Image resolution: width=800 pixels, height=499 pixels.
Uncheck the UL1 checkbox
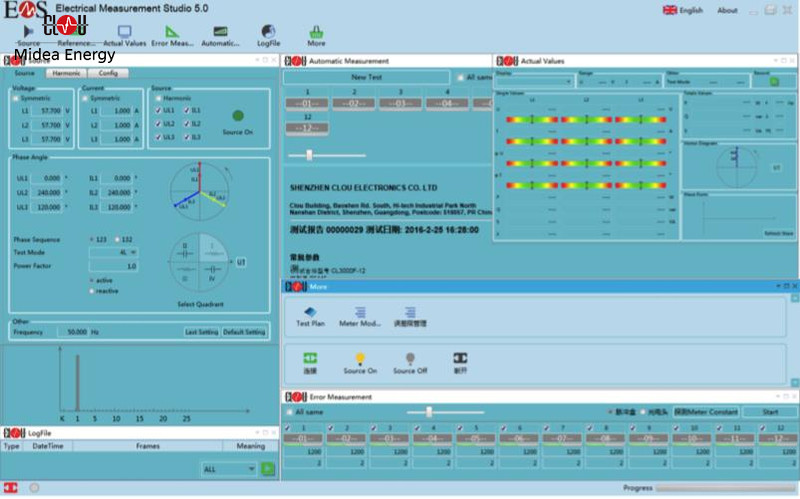(x=158, y=110)
